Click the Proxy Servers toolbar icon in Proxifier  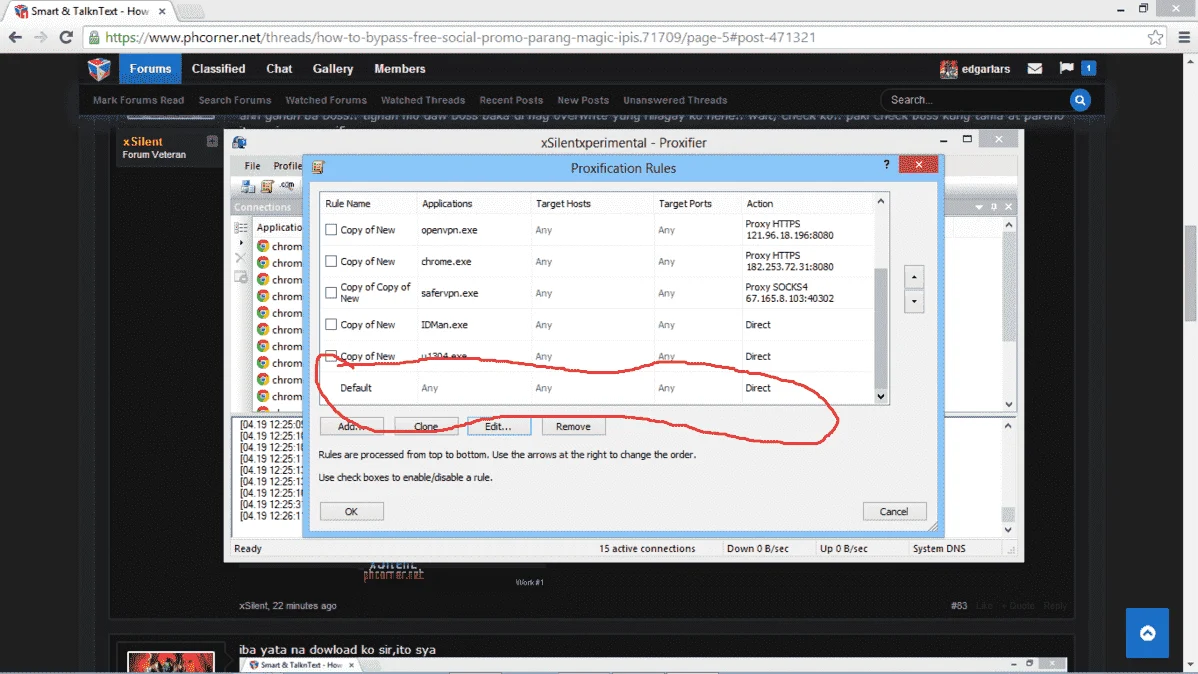248,186
